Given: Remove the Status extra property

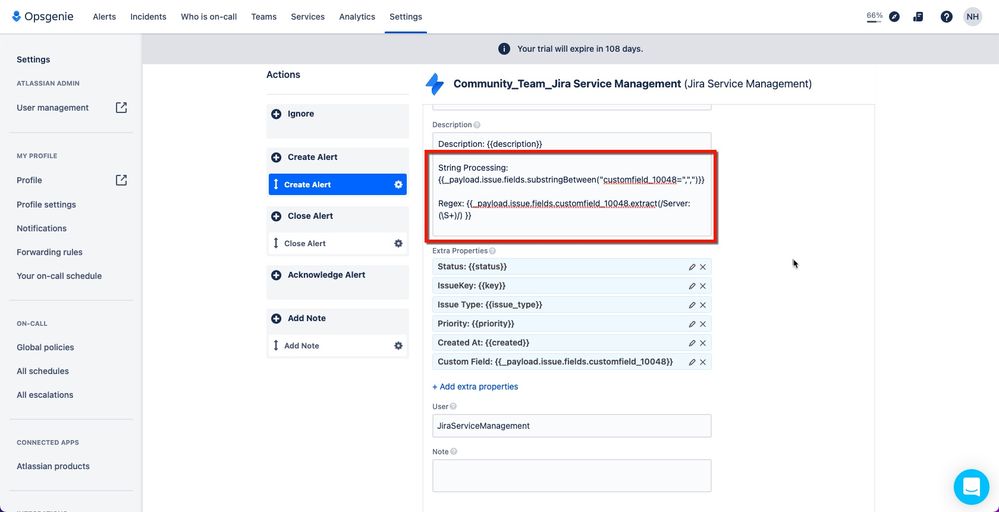Looking at the screenshot, I should tap(703, 267).
